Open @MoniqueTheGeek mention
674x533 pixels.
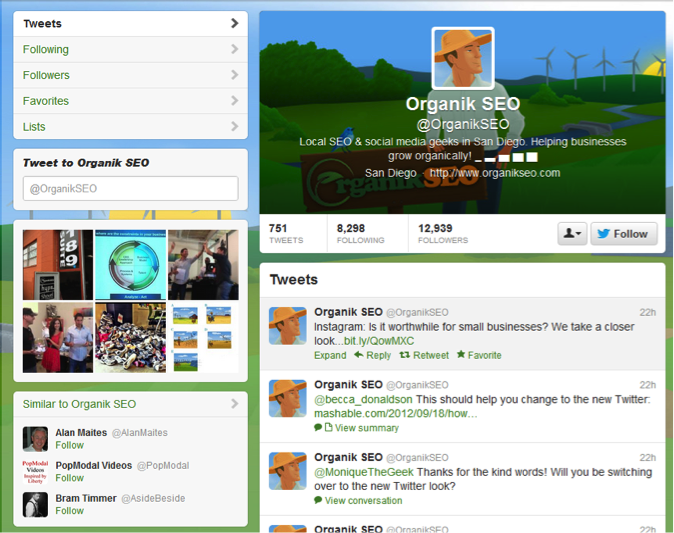pyautogui.click(x=364, y=472)
